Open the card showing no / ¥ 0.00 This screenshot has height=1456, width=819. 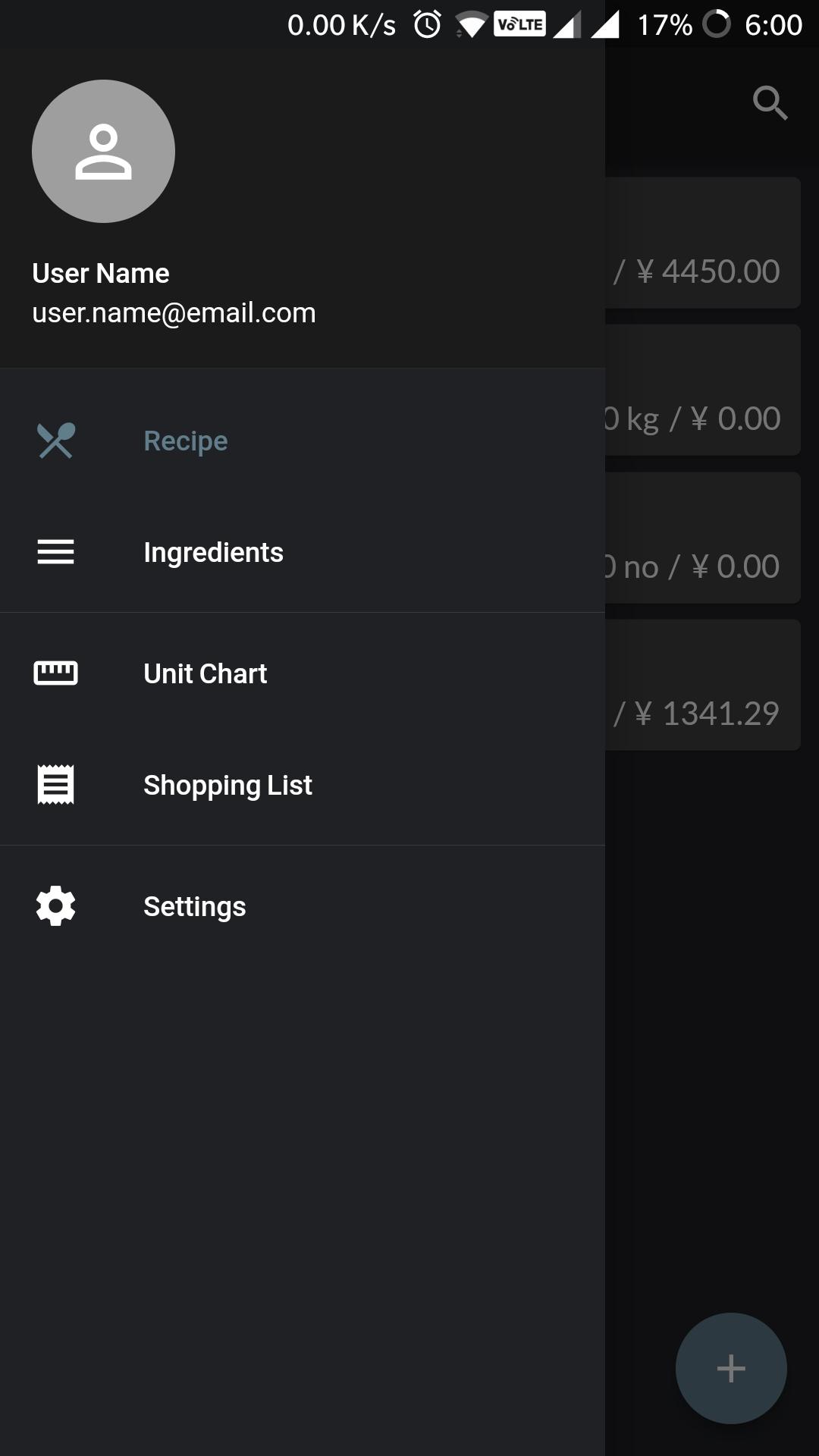tap(703, 538)
